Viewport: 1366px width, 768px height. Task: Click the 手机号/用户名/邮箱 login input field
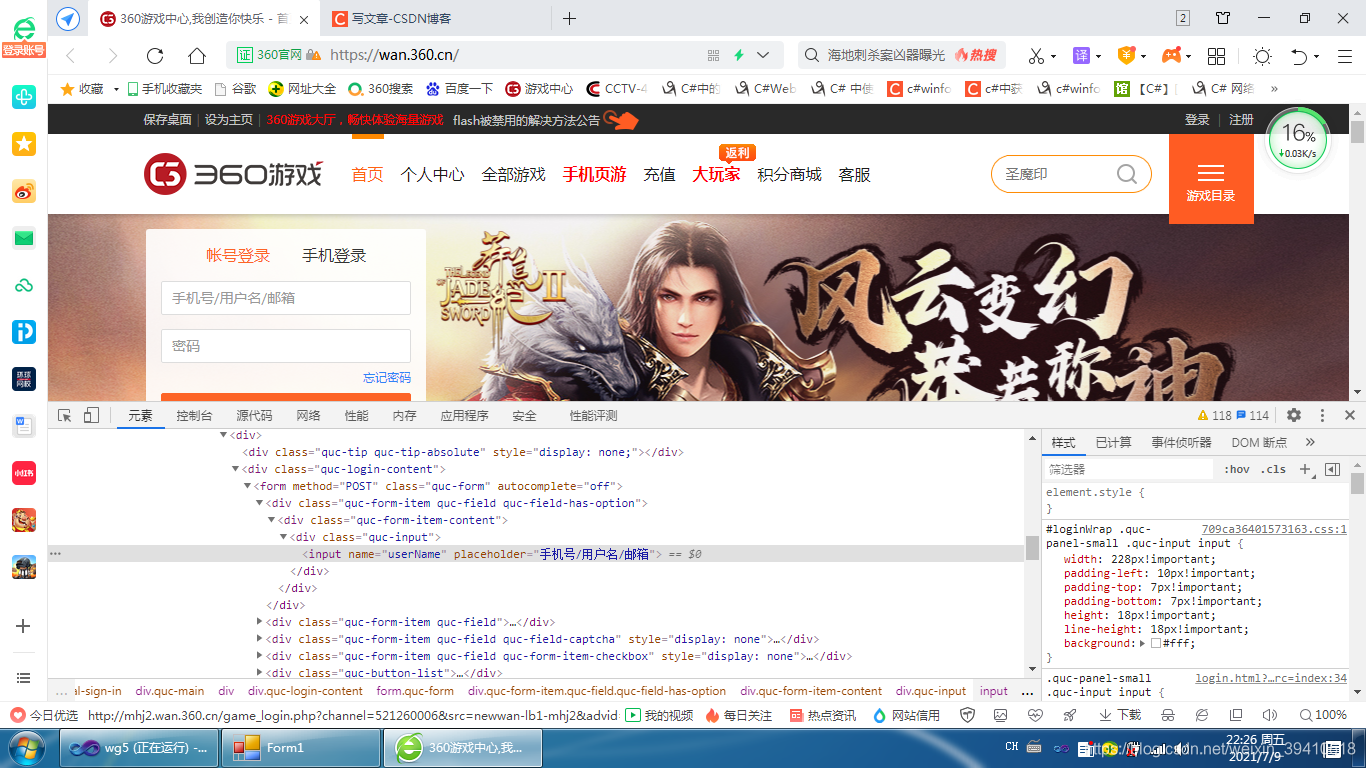pyautogui.click(x=285, y=298)
